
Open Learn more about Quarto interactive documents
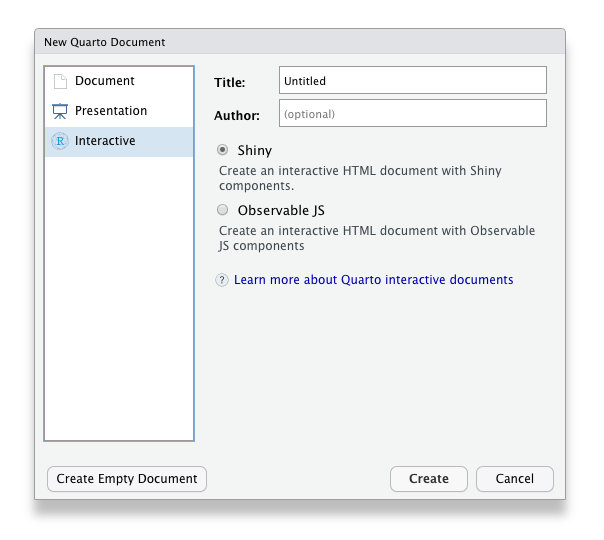coord(374,280)
